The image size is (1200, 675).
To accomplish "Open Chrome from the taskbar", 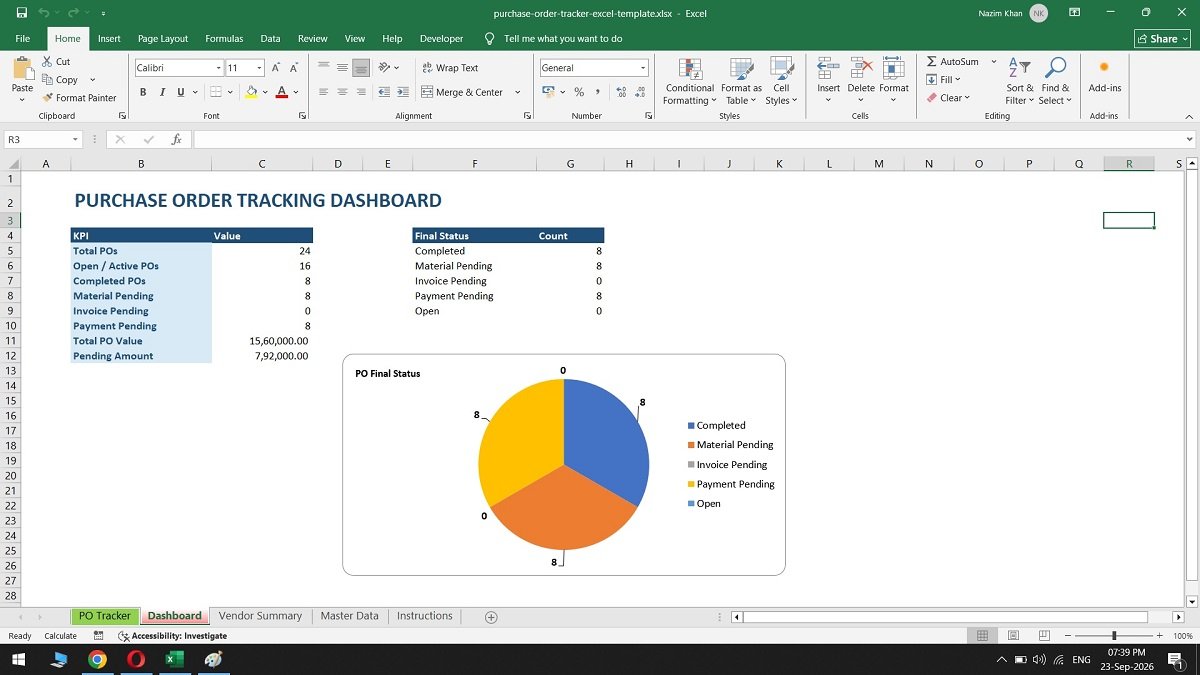I will coord(97,659).
